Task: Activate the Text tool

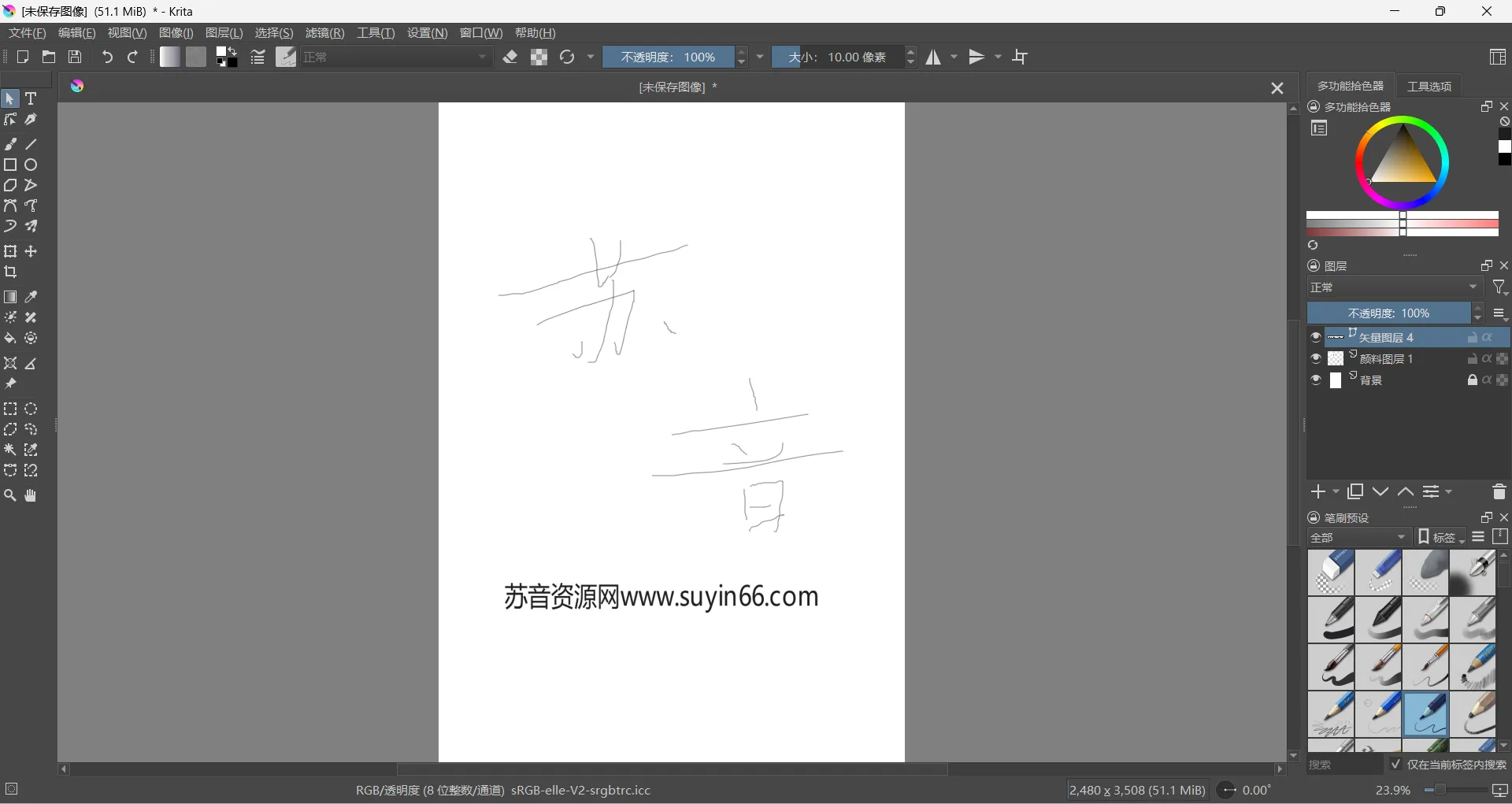Action: (31, 98)
